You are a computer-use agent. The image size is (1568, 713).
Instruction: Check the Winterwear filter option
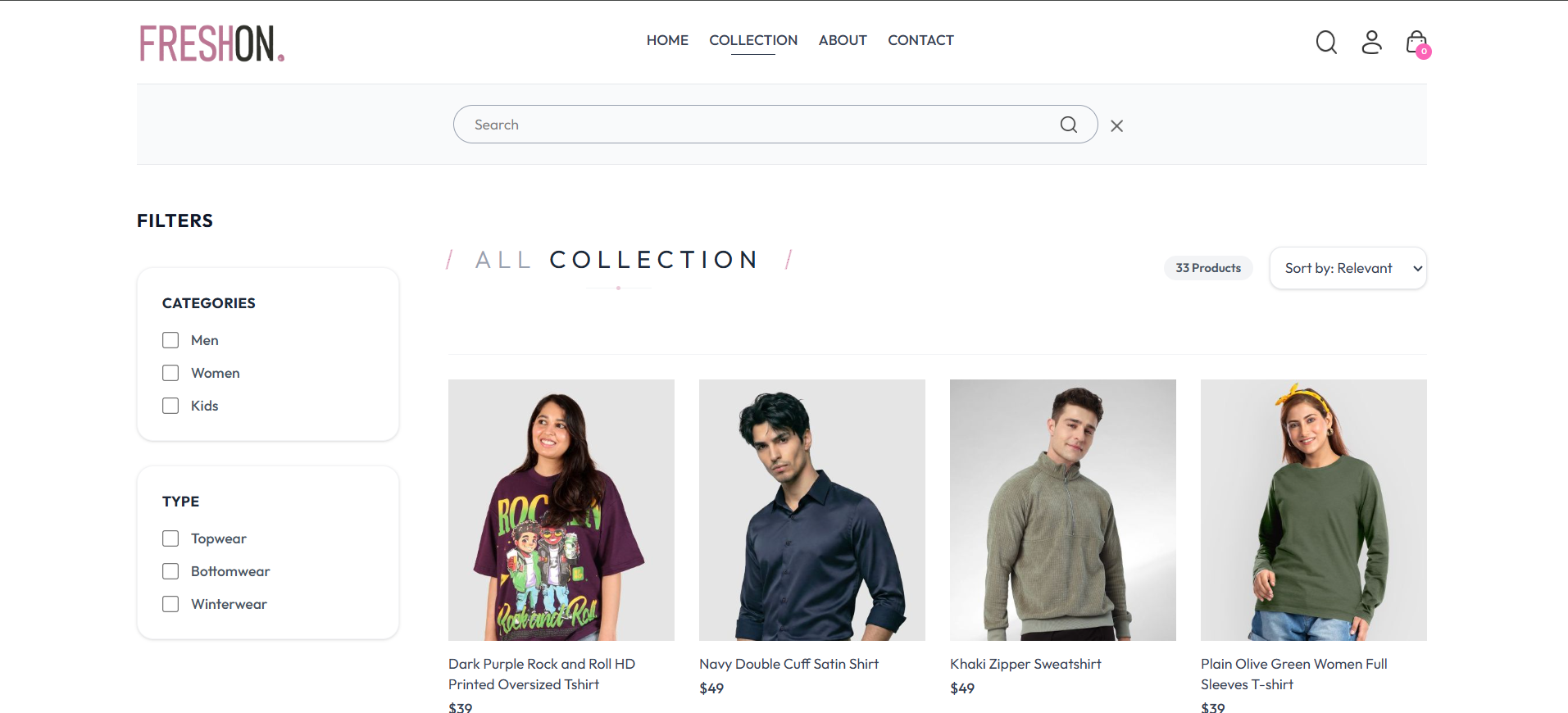pos(170,603)
